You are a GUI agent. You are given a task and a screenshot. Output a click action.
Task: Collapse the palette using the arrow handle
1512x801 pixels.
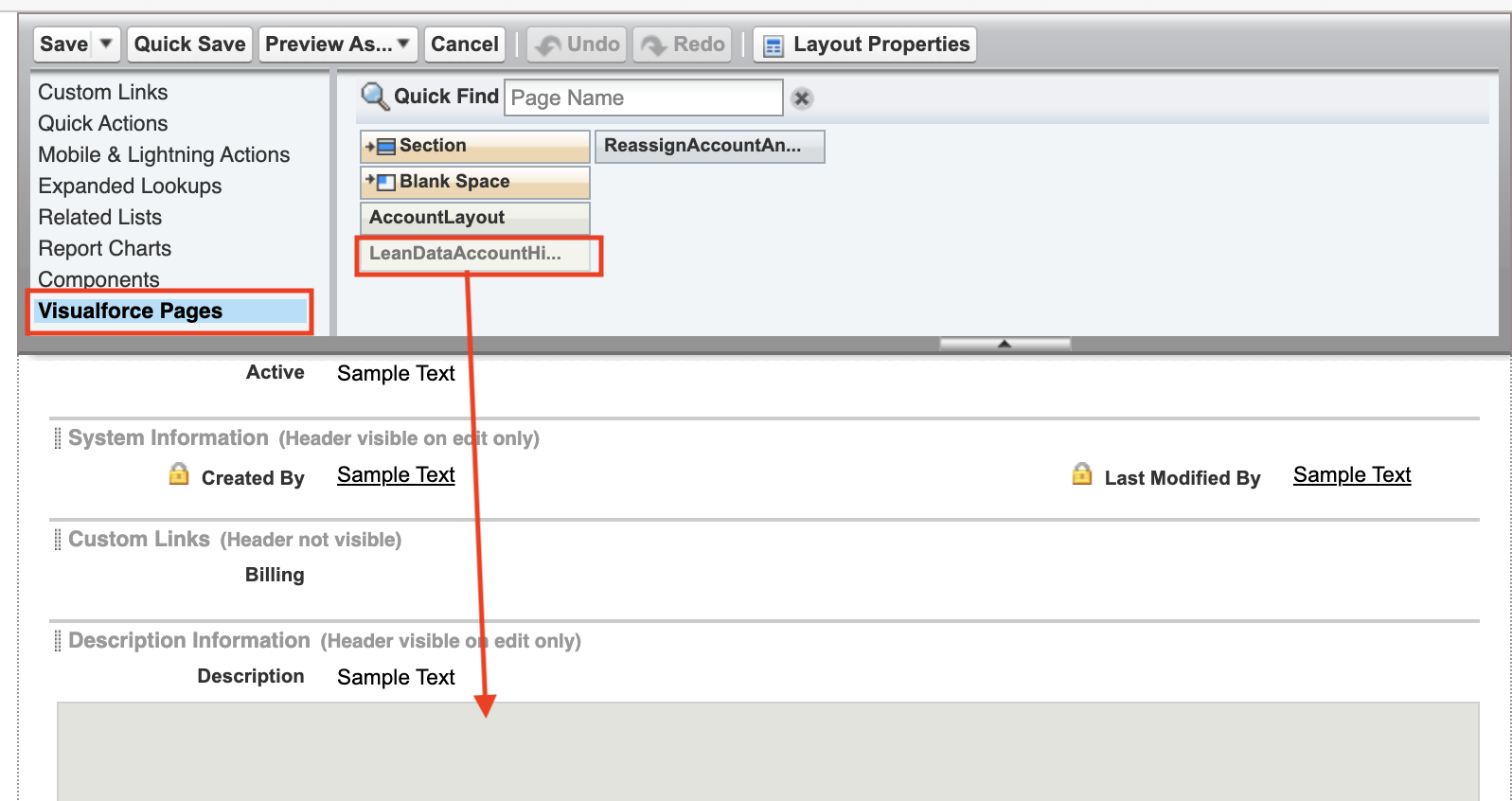[1005, 344]
